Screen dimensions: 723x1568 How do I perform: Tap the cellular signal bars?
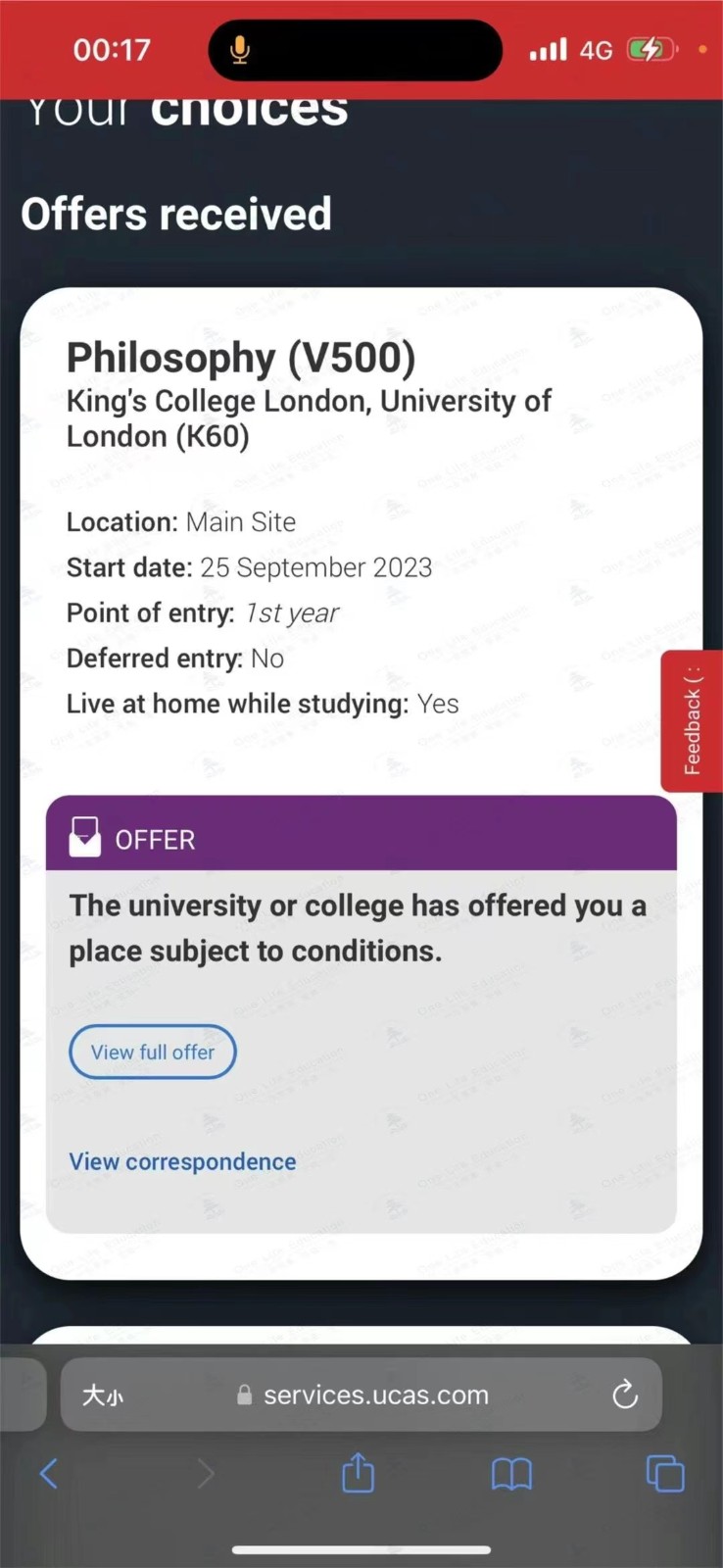pyautogui.click(x=549, y=49)
